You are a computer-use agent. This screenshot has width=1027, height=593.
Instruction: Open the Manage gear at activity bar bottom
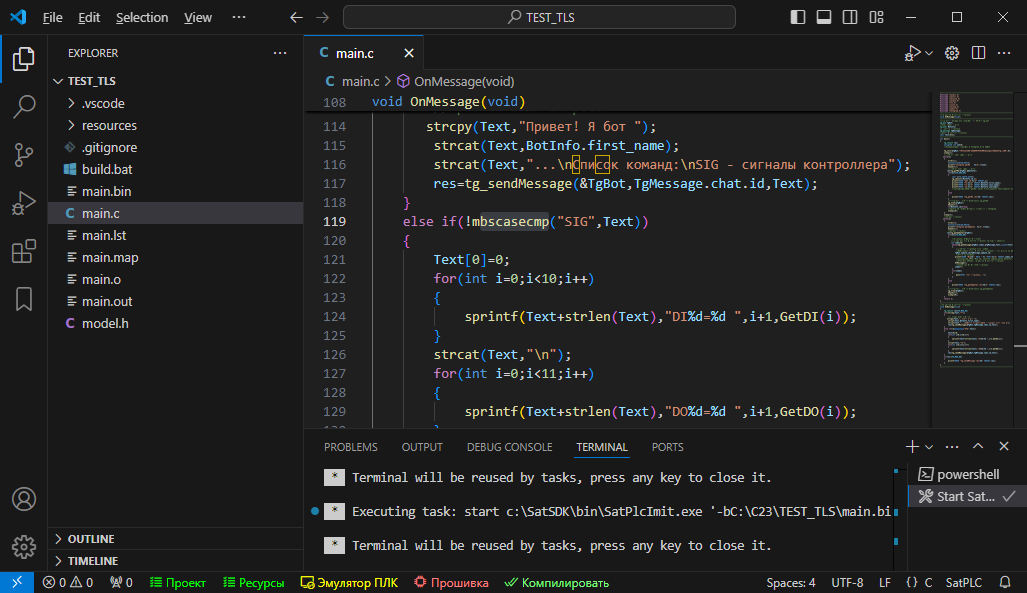click(23, 547)
